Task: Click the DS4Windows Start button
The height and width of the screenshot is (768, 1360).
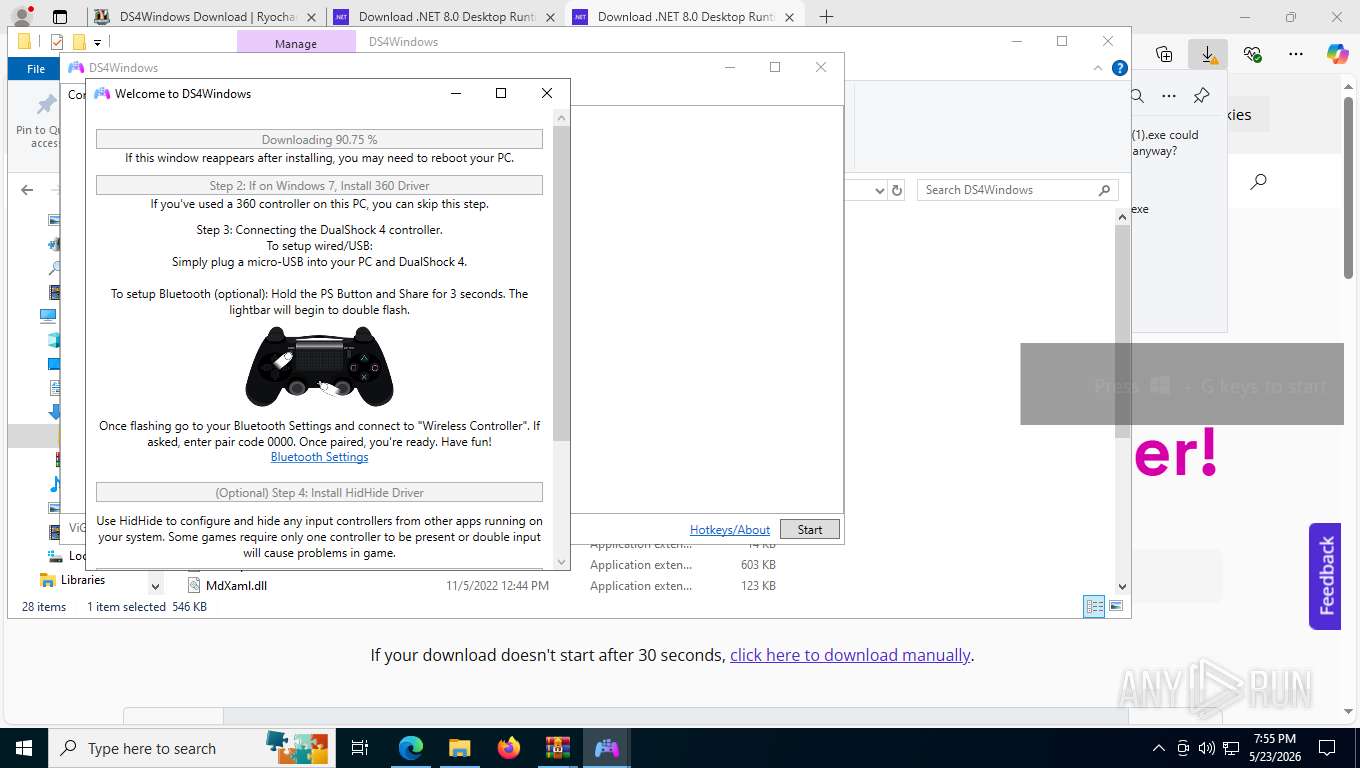Action: pos(810,530)
